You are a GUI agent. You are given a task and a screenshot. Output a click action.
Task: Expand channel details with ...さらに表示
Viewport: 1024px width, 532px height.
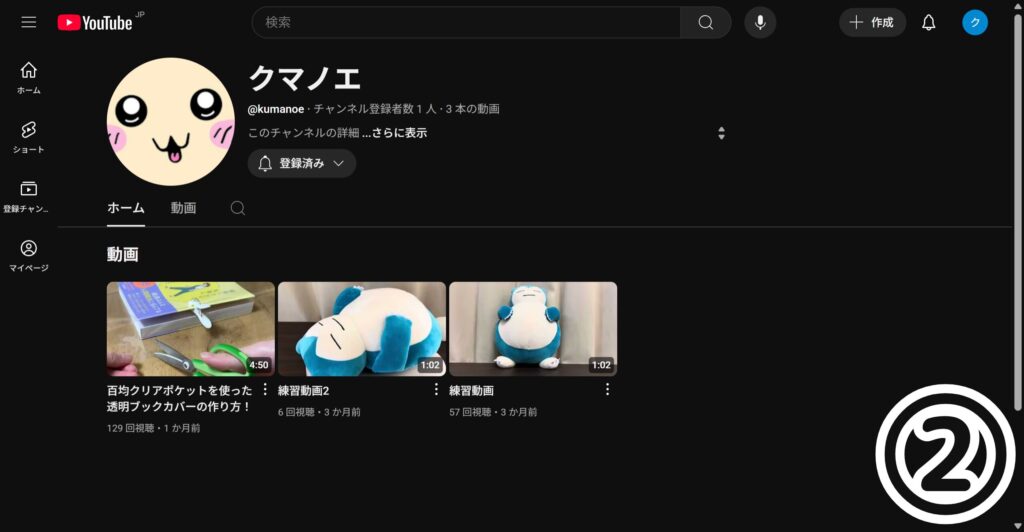point(394,133)
